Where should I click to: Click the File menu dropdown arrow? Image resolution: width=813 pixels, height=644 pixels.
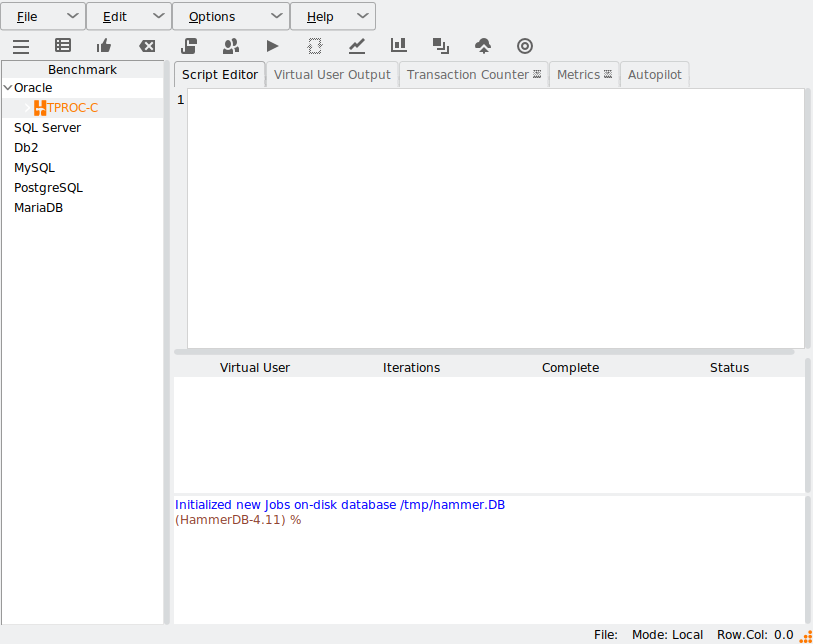pyautogui.click(x=73, y=16)
